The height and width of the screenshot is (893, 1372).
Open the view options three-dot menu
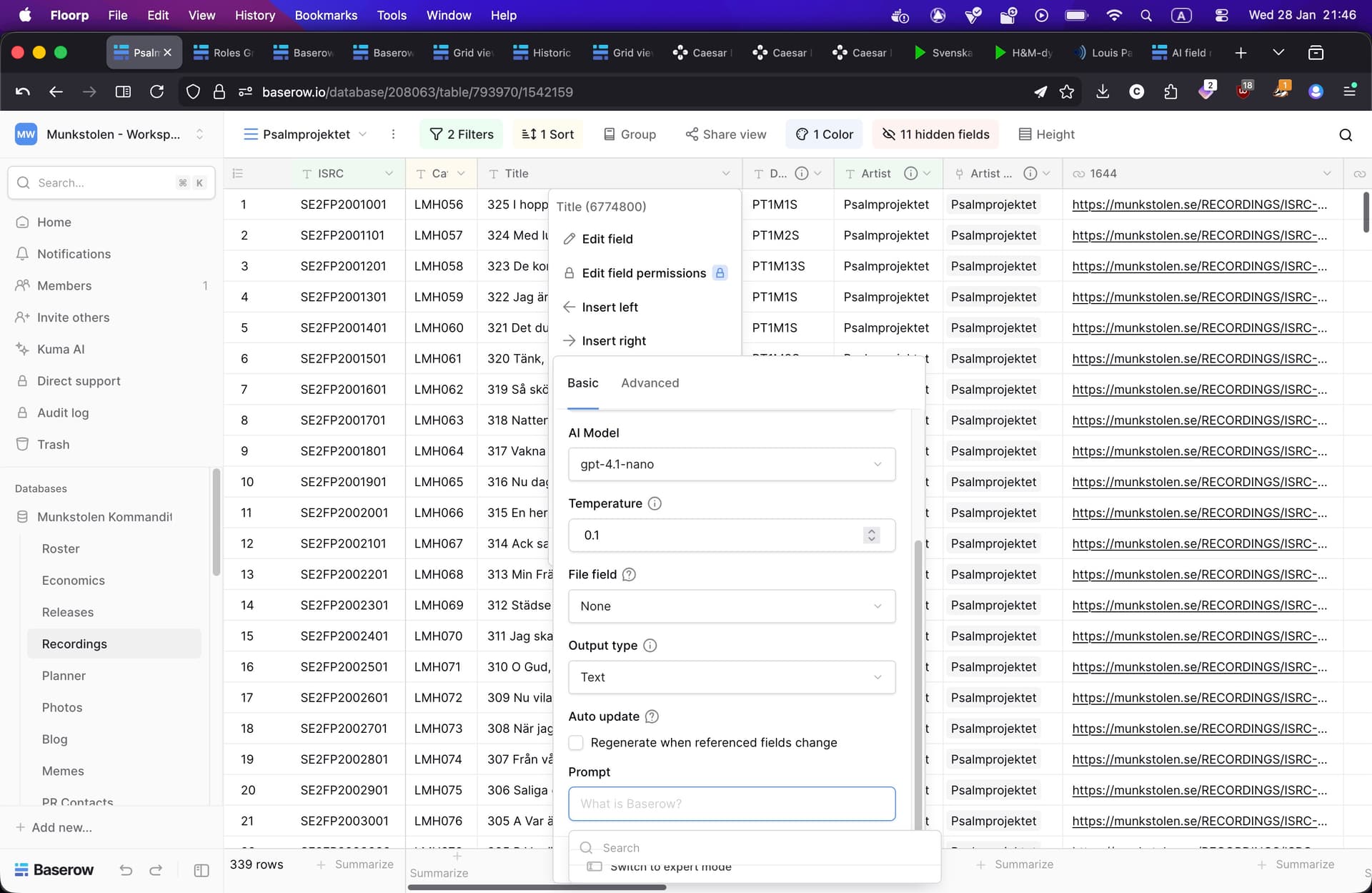tap(393, 134)
